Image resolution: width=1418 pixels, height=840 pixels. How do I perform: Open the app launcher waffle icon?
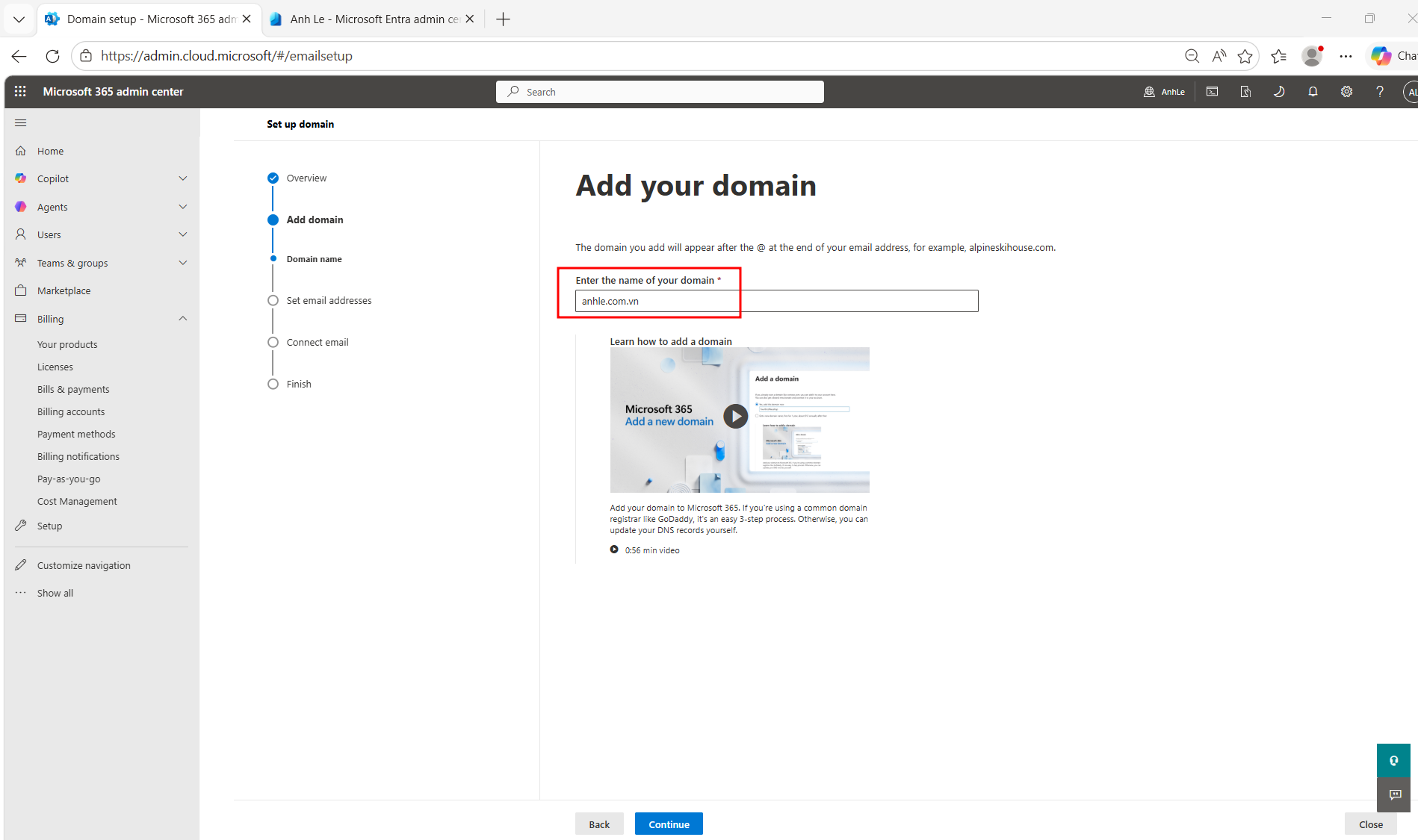point(20,91)
